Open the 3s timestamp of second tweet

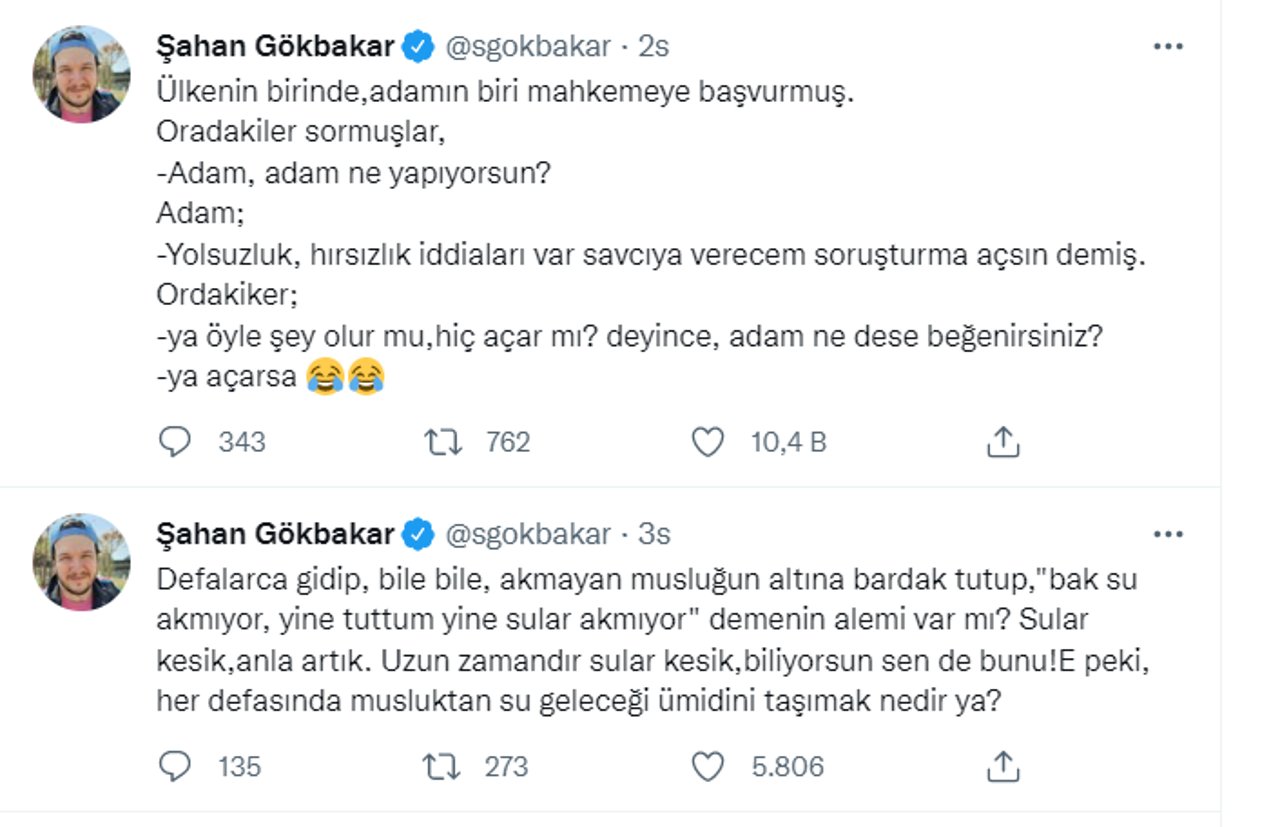[x=656, y=534]
